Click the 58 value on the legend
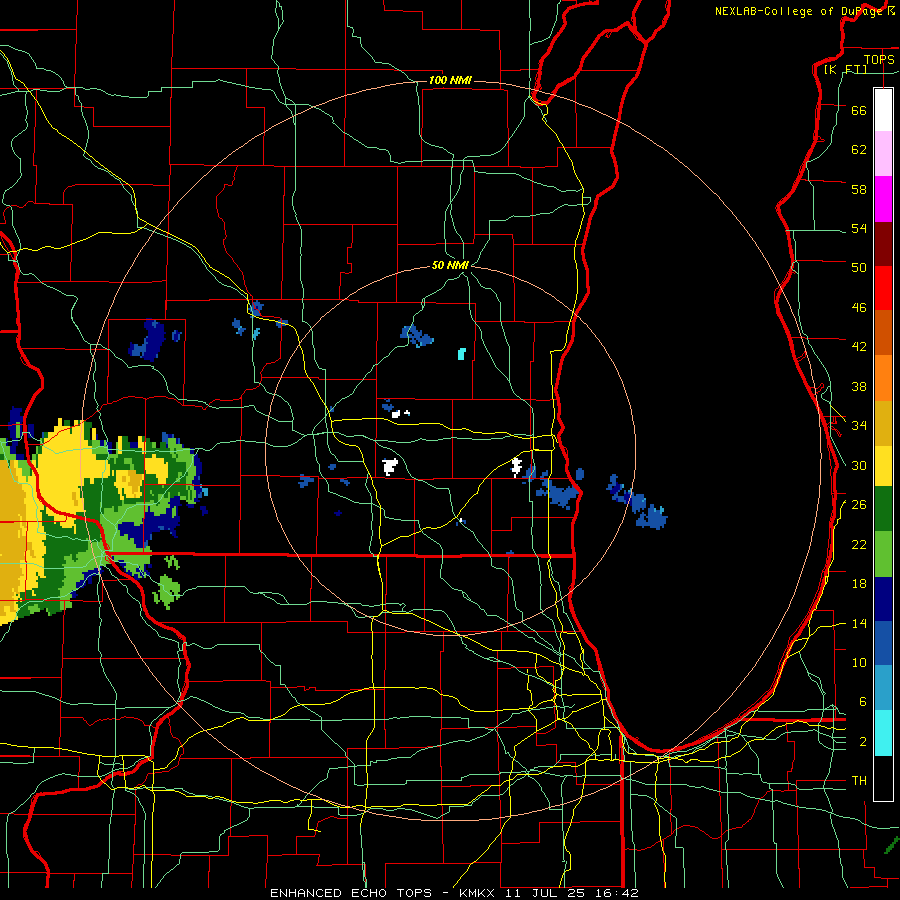The height and width of the screenshot is (900, 900). click(859, 189)
